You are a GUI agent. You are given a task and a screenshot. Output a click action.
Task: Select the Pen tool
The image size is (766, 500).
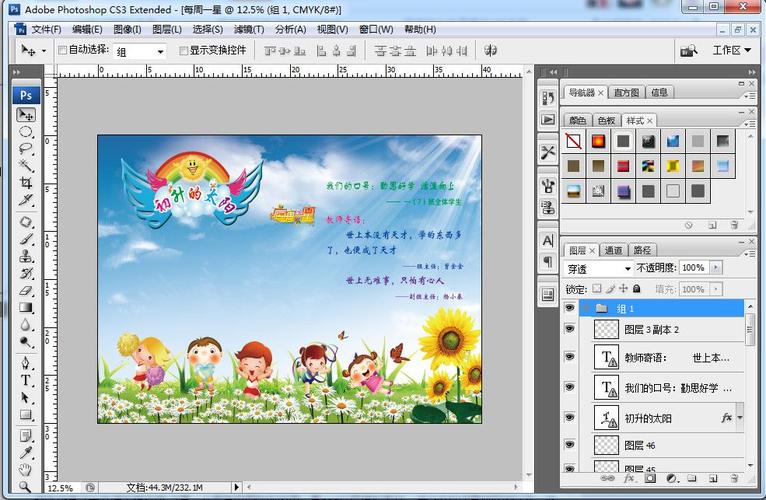26,363
